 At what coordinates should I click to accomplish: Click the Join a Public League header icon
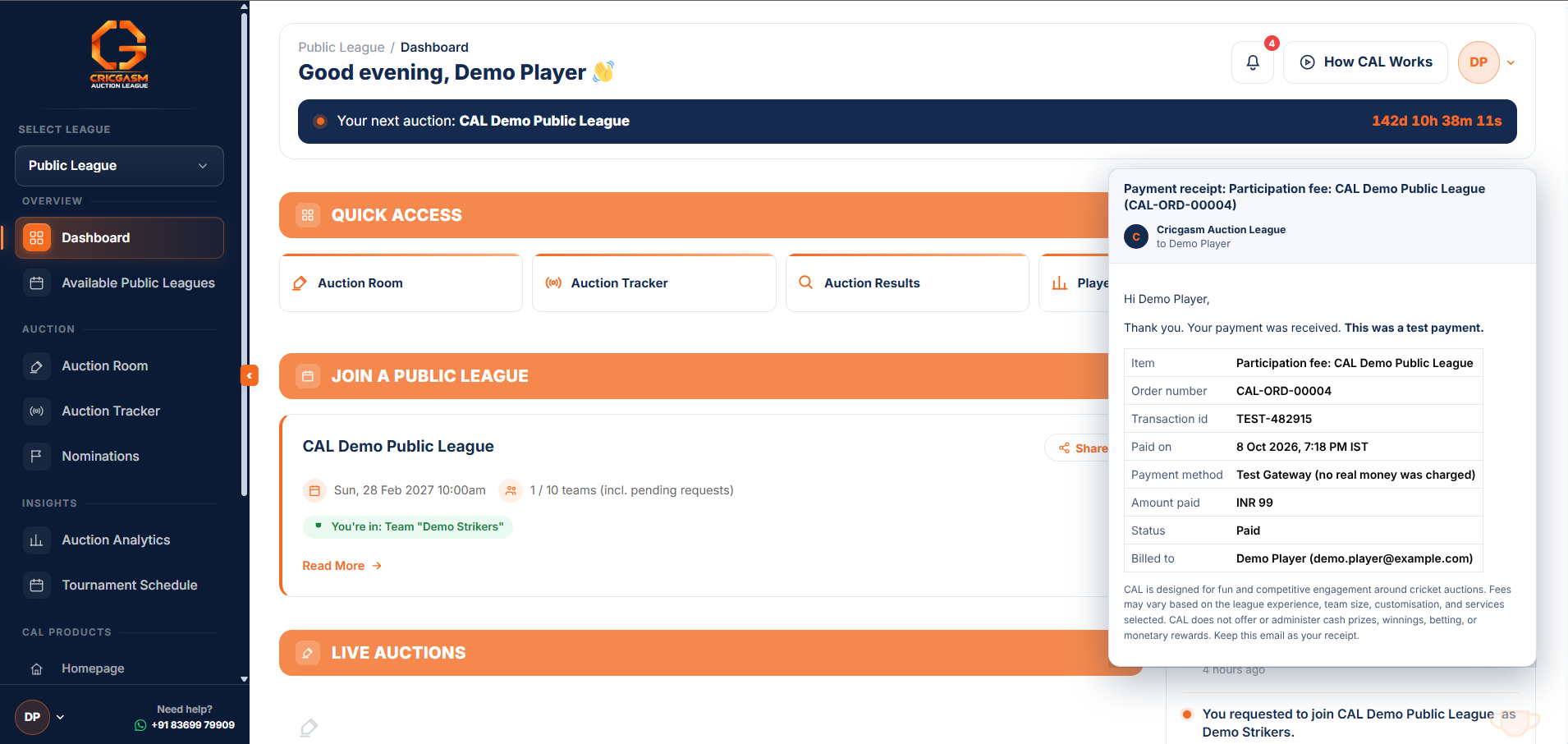[308, 376]
